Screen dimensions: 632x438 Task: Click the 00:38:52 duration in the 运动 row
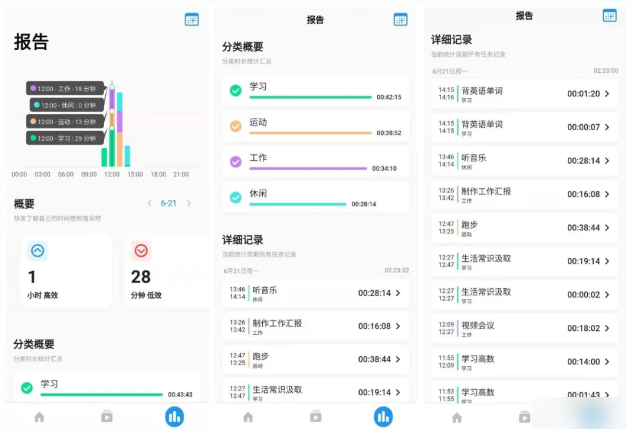point(389,133)
